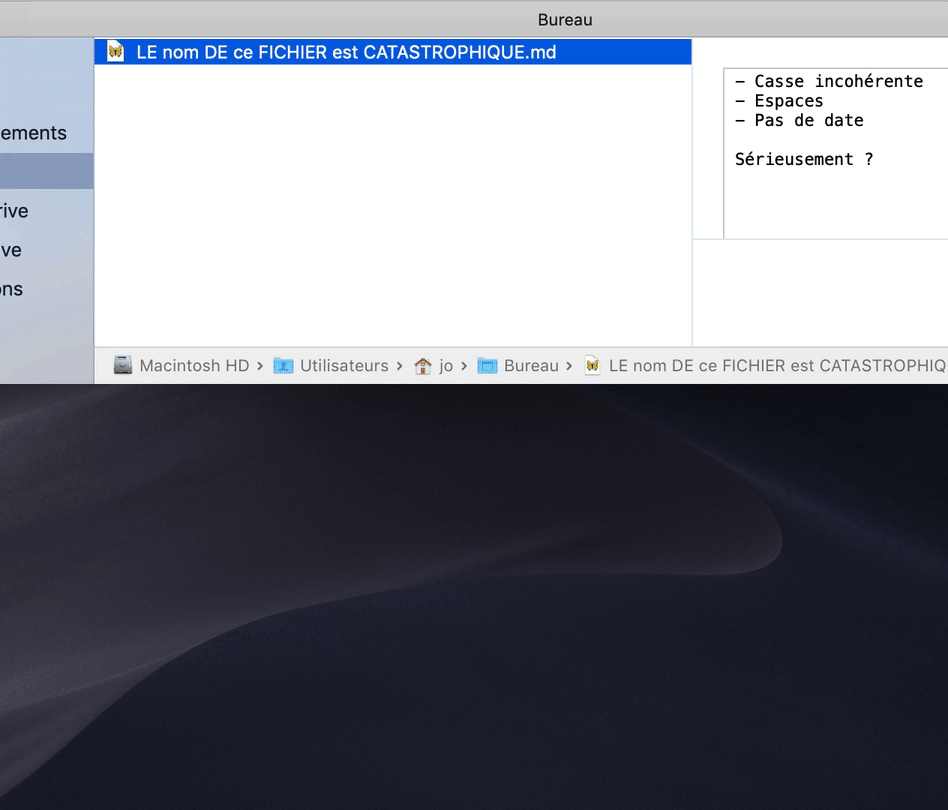
Task: Click the file name at path bar end
Action: click(777, 366)
